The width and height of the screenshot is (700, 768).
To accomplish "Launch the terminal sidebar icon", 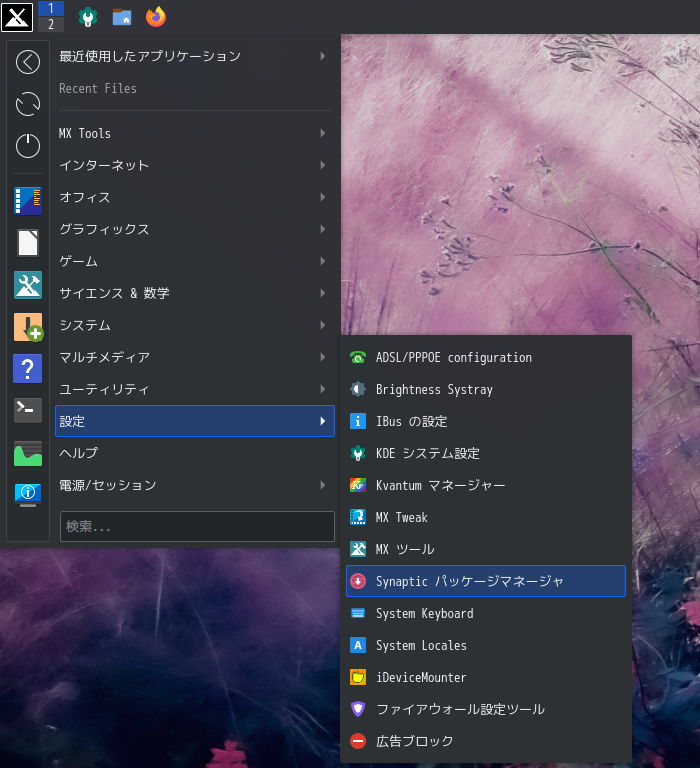I will tap(28, 410).
